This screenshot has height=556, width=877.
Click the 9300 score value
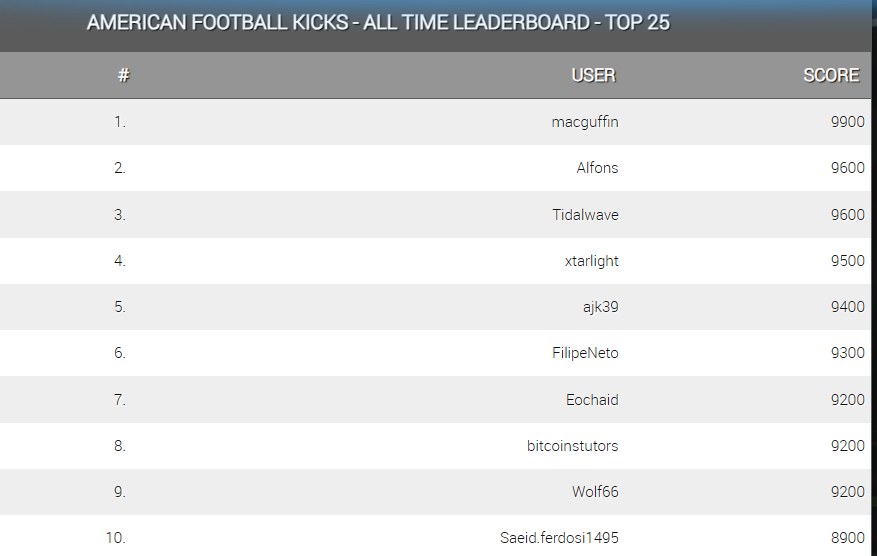coord(847,353)
